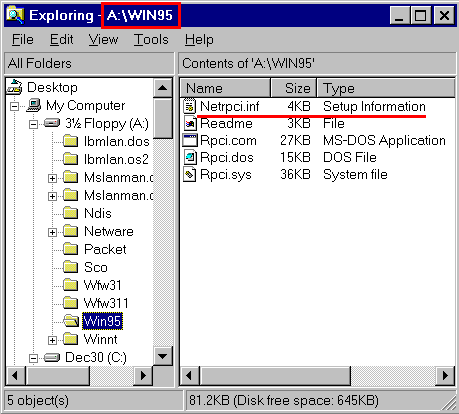
Task: Click the Dec30 (C:) drive icon
Action: point(52,358)
